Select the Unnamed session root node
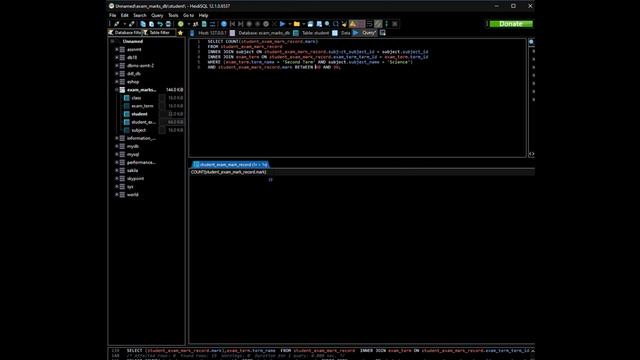This screenshot has width=640, height=360. point(133,41)
